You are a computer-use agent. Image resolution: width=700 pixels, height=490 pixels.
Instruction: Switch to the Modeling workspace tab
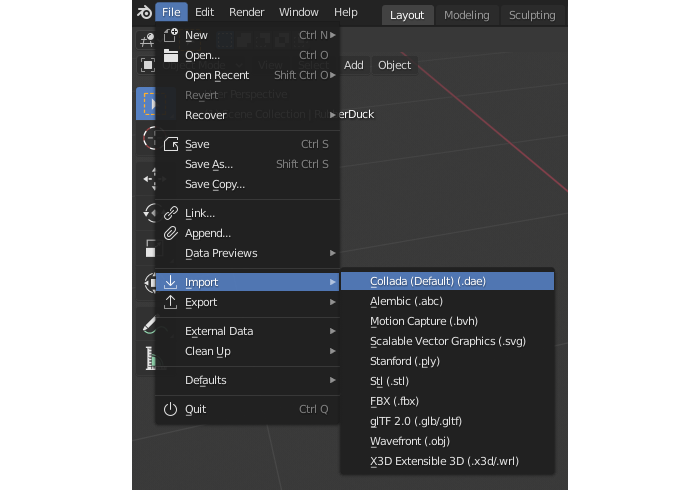tap(467, 15)
